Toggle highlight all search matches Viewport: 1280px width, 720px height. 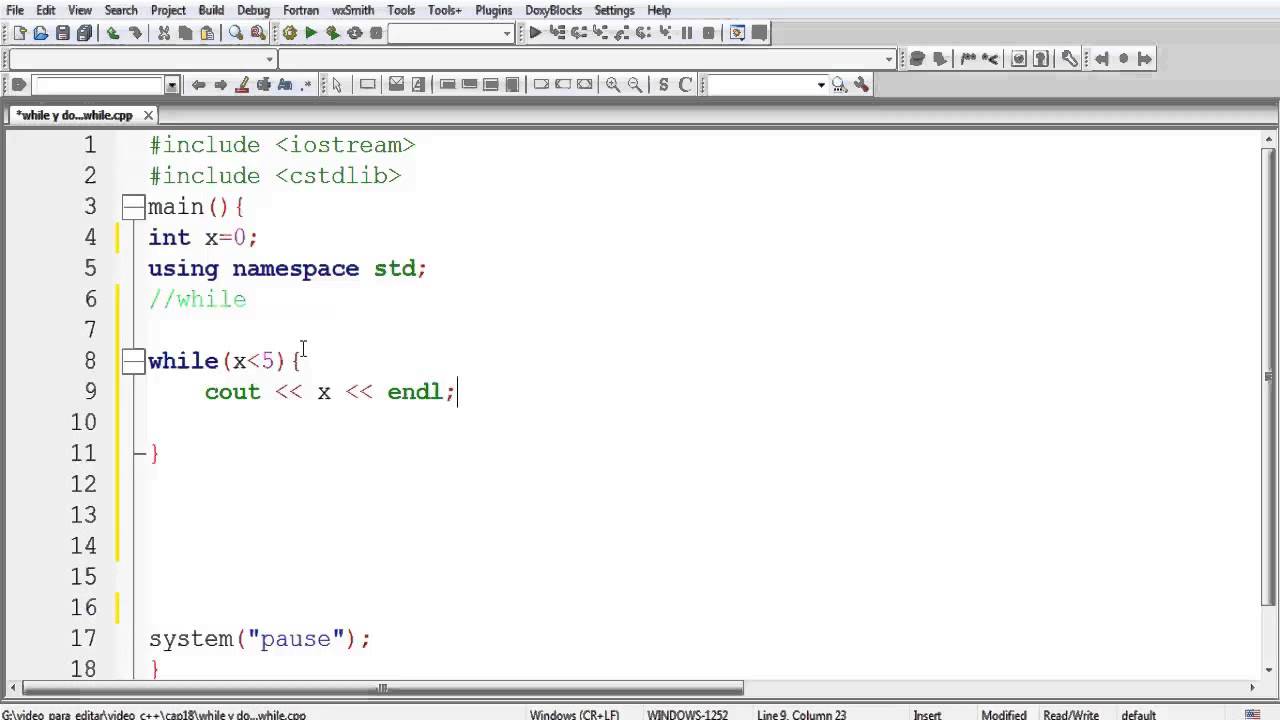pos(242,85)
